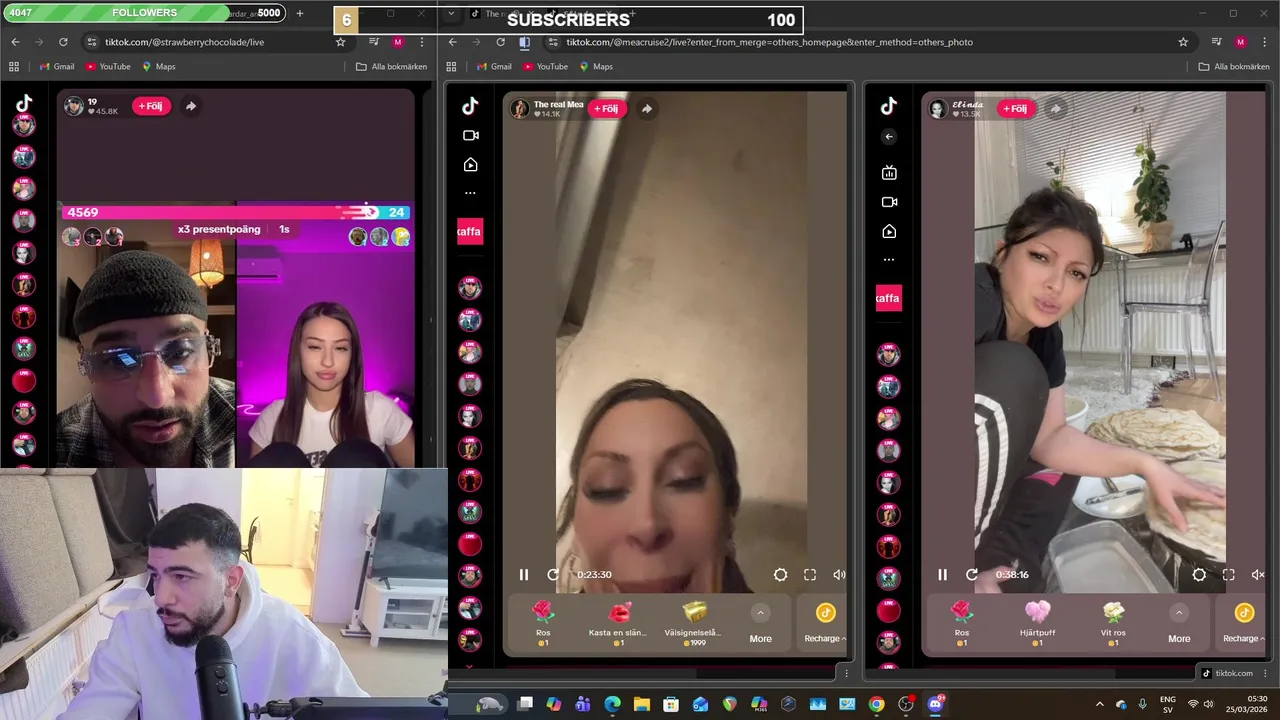Show hidden system tray icons
This screenshot has height=720, width=1280.
point(1100,704)
